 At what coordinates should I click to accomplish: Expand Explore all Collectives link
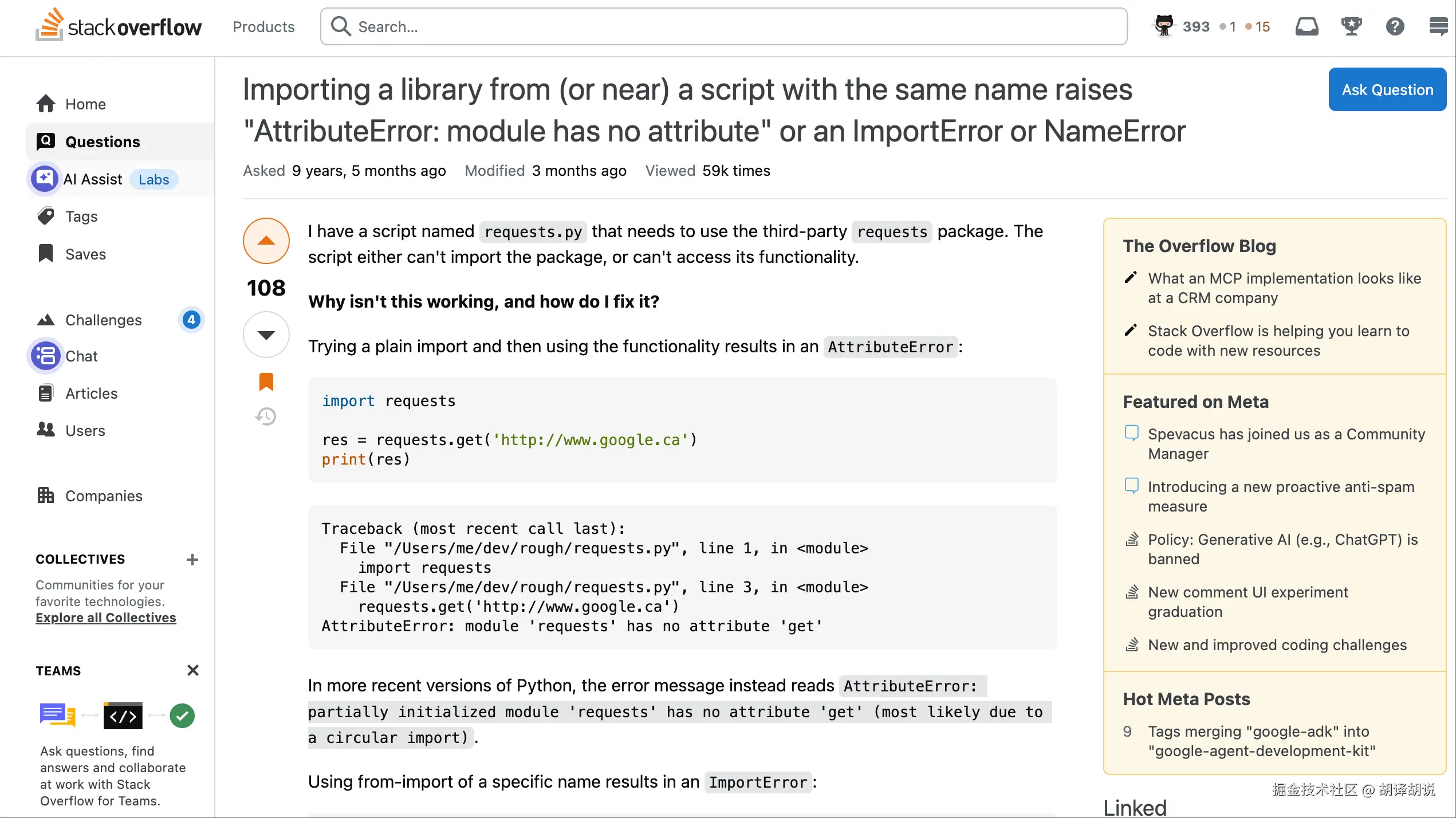[x=105, y=618]
